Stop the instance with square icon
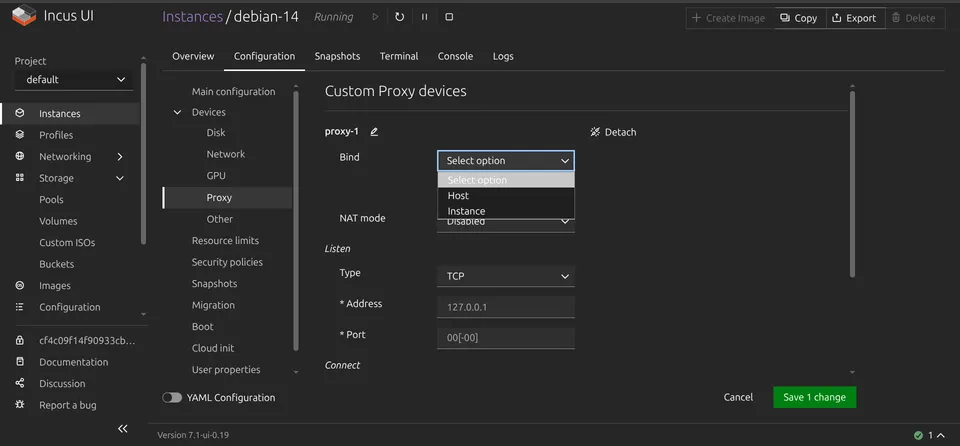Viewport: 960px width, 446px height. [449, 17]
